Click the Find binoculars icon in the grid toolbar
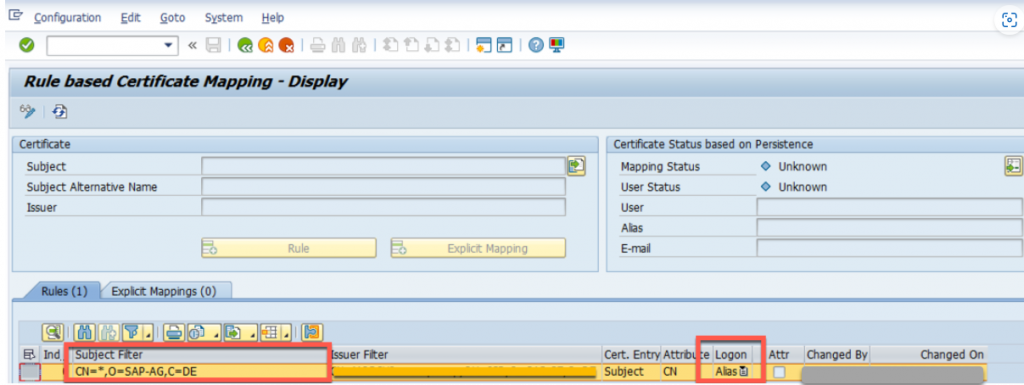The image size is (1024, 385). [85, 333]
